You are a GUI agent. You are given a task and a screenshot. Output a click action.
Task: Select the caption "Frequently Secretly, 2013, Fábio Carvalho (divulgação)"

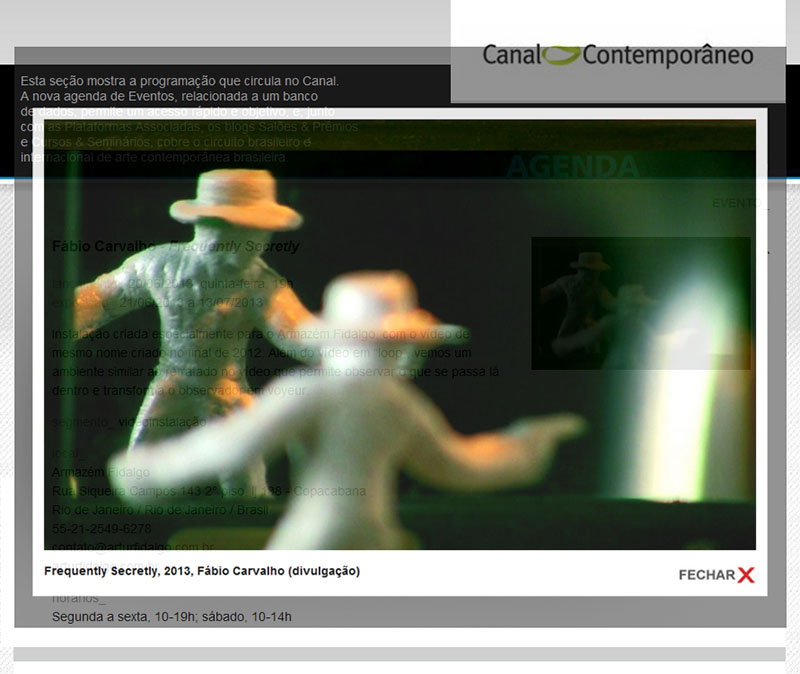click(x=202, y=571)
